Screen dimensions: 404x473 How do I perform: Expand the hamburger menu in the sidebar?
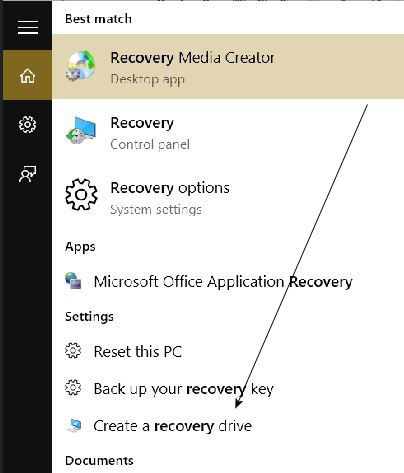tap(28, 27)
